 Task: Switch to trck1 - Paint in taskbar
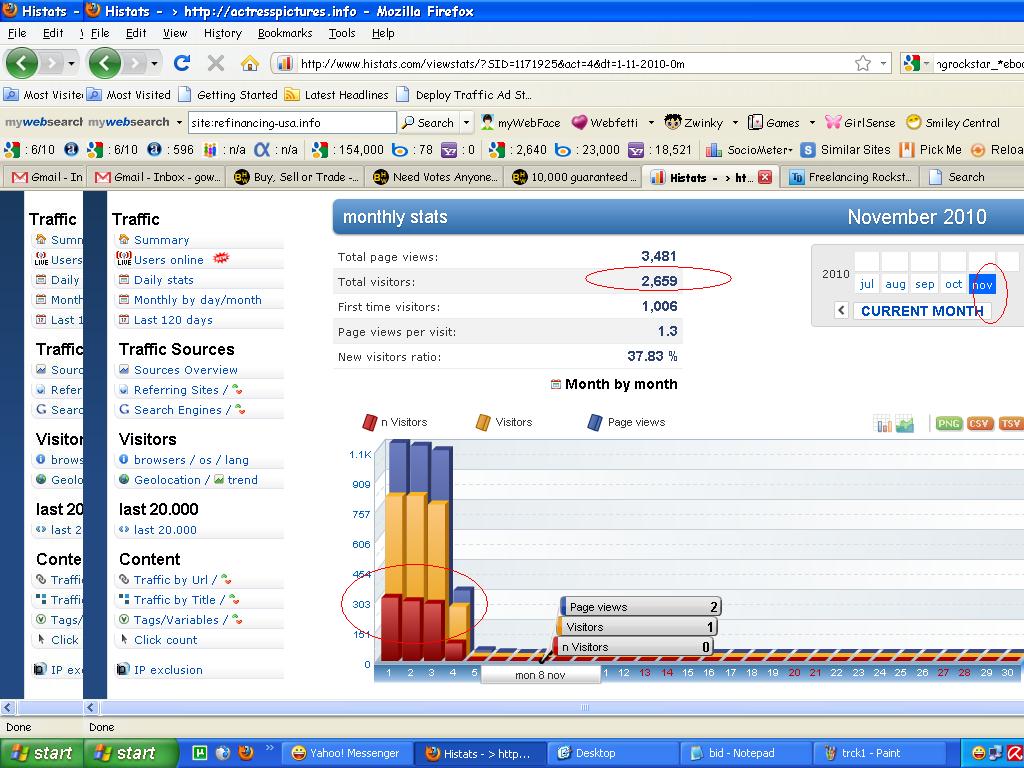coord(878,753)
